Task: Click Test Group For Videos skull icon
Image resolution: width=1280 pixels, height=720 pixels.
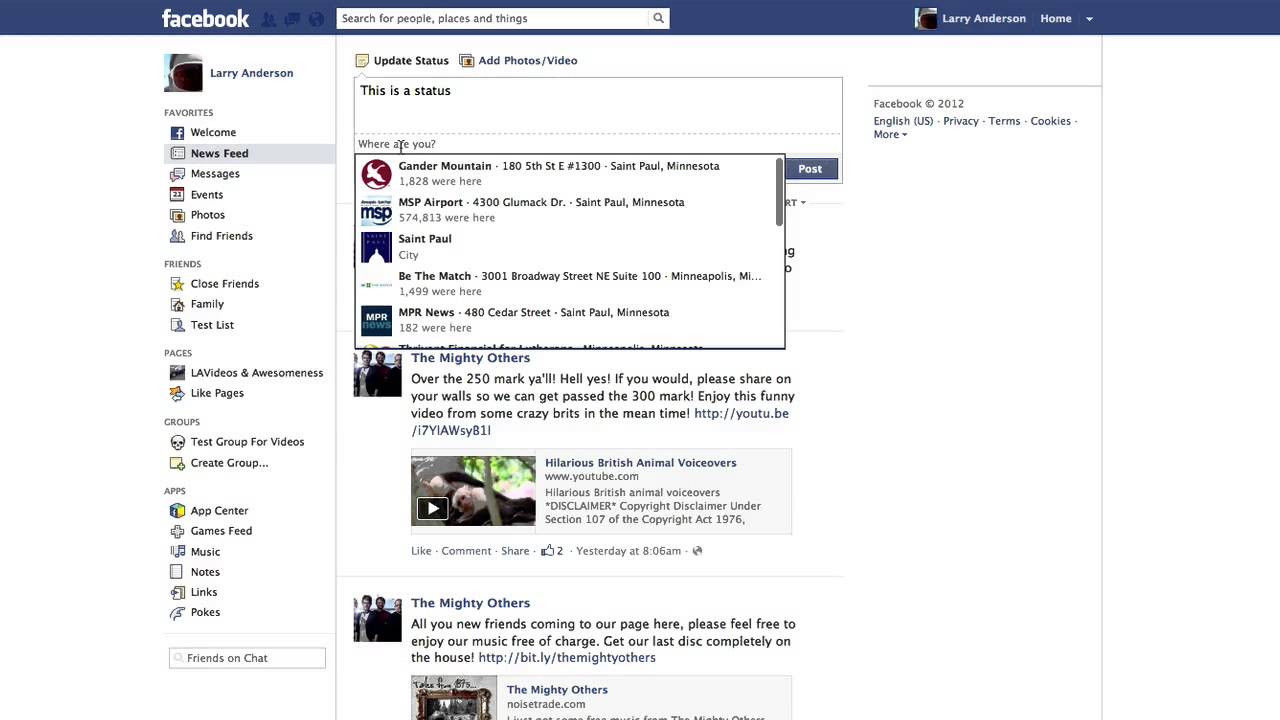Action: point(177,442)
